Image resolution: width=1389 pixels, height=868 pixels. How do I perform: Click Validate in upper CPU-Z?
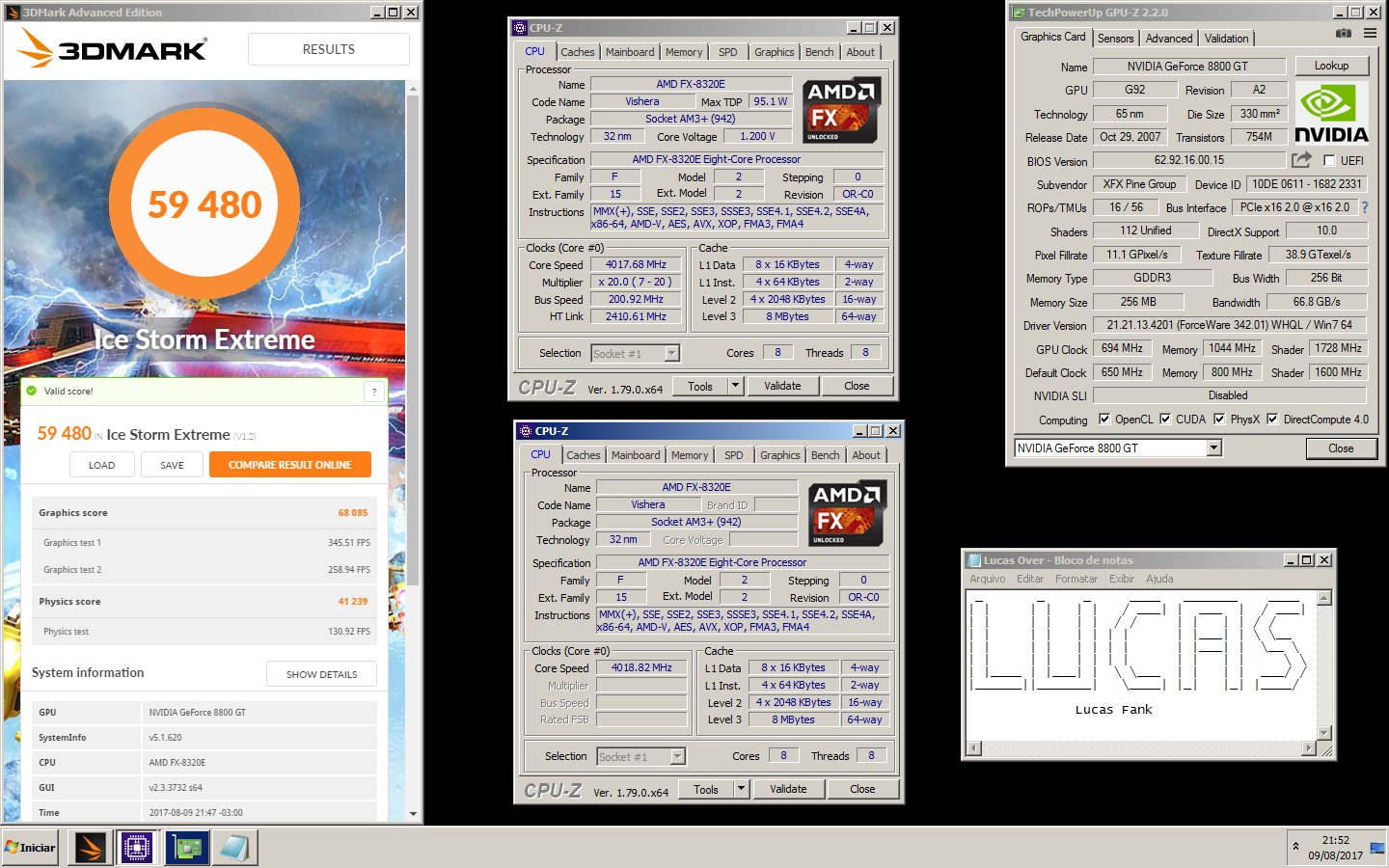click(x=782, y=386)
